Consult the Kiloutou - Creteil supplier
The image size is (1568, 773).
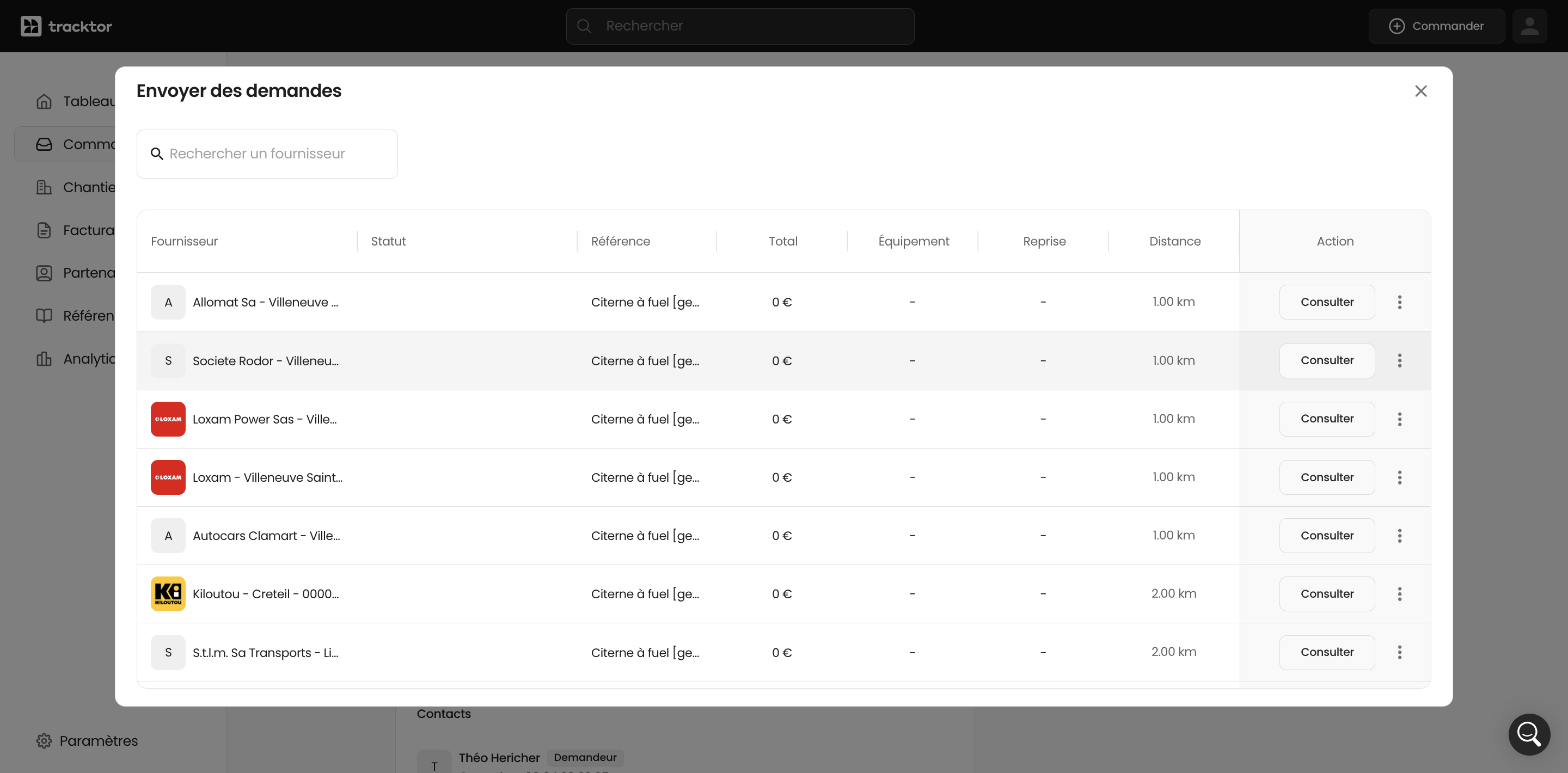coord(1327,593)
